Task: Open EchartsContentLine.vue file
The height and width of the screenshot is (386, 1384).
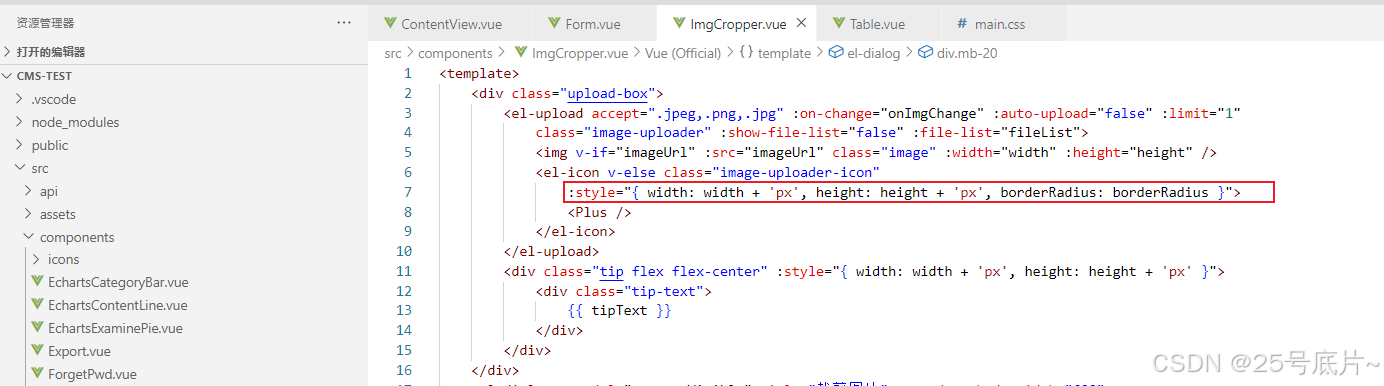Action: tap(117, 305)
